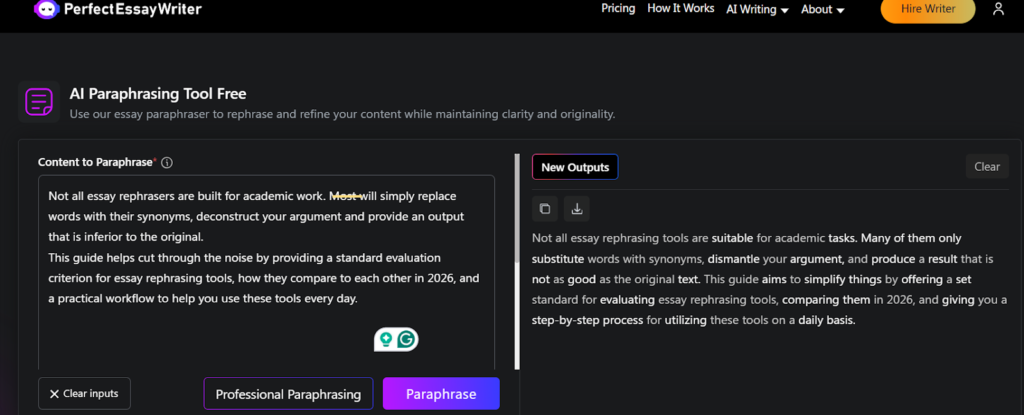Image resolution: width=1024 pixels, height=415 pixels.
Task: Click the scrollbar beside the input panel
Action: coord(518,261)
